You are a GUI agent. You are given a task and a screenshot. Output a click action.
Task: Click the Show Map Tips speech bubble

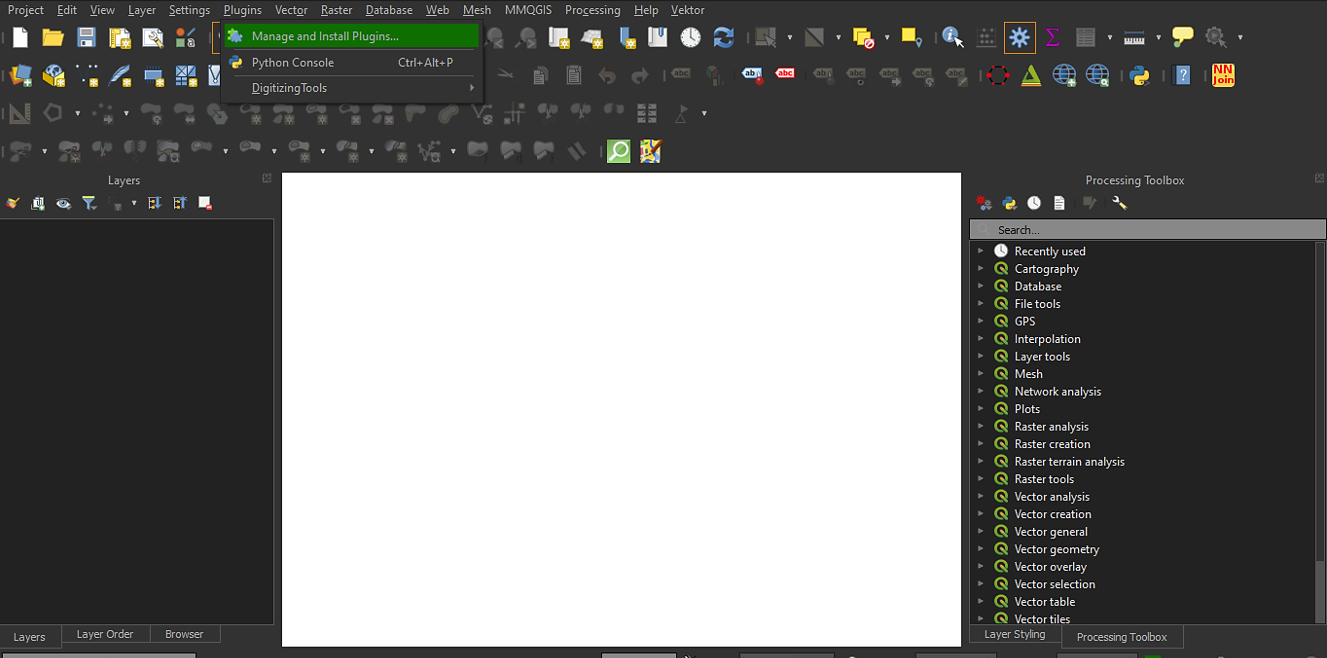coord(1182,38)
